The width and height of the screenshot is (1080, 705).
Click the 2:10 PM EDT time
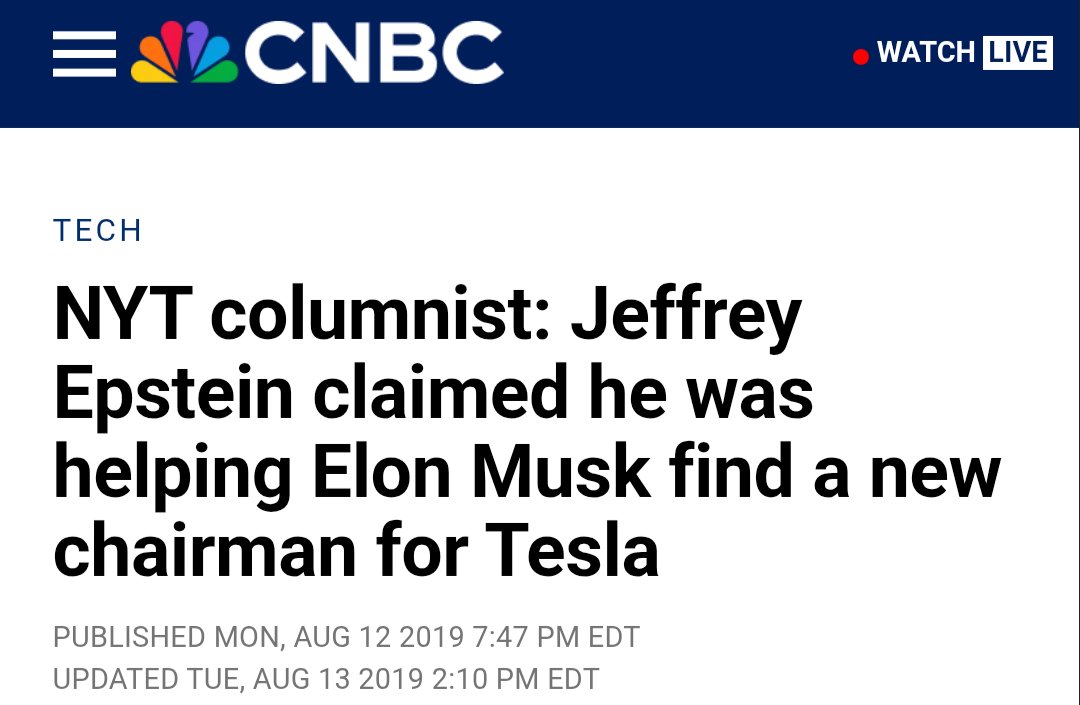coord(516,679)
